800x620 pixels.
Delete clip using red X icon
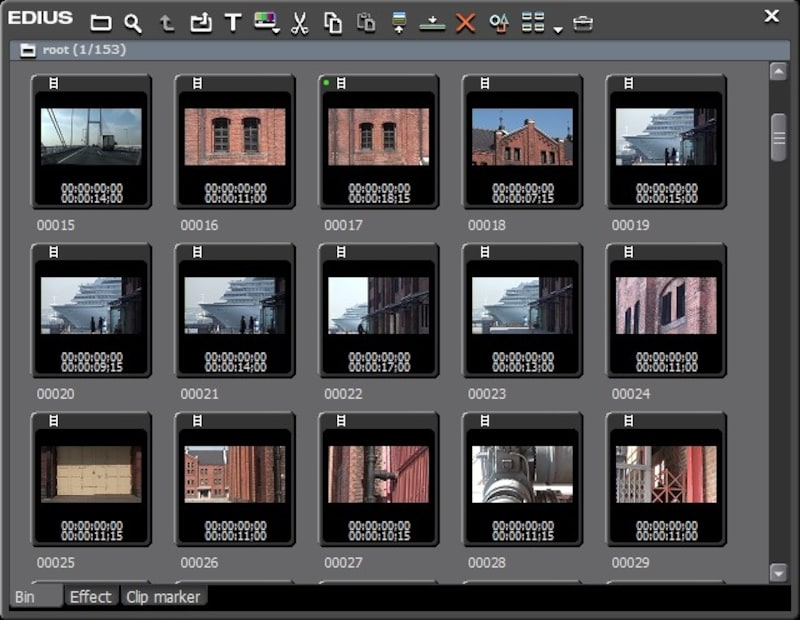pos(465,22)
